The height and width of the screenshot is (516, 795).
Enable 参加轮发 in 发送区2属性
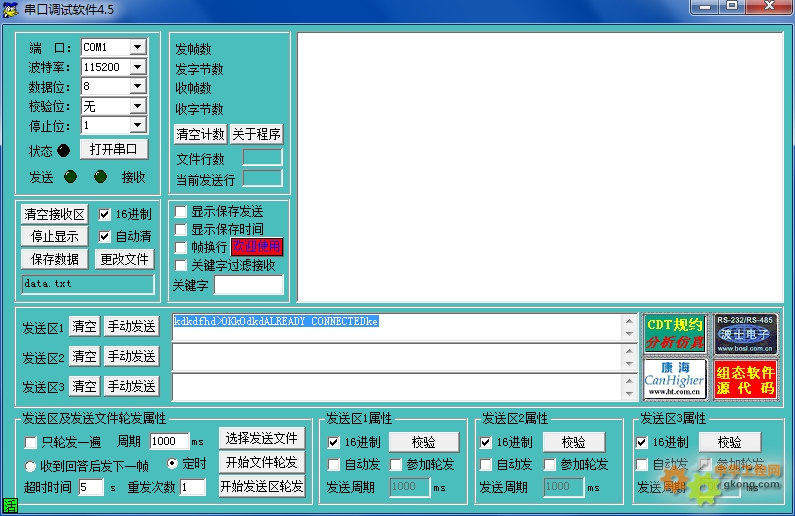coord(549,464)
